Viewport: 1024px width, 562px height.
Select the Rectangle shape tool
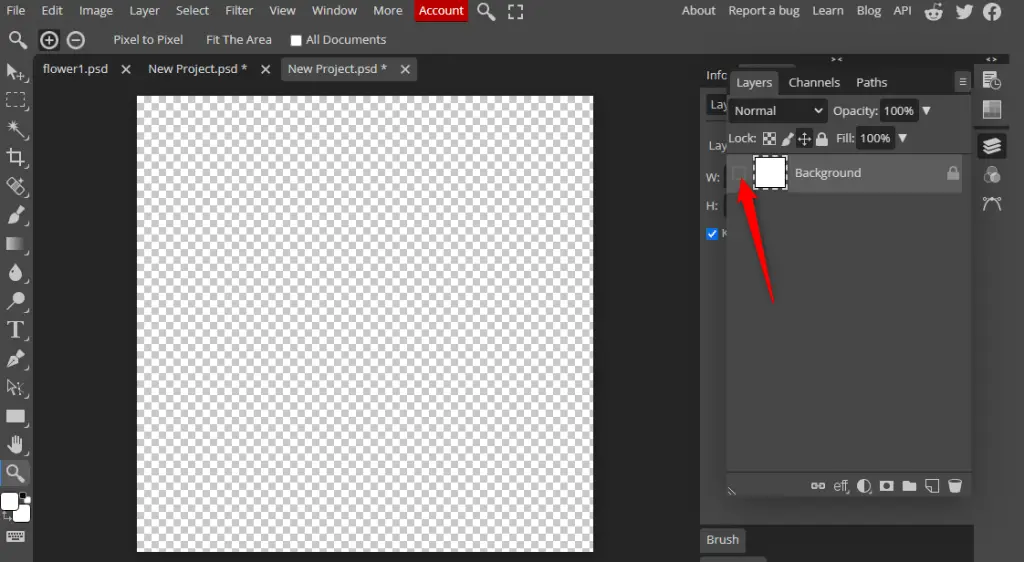[15, 416]
